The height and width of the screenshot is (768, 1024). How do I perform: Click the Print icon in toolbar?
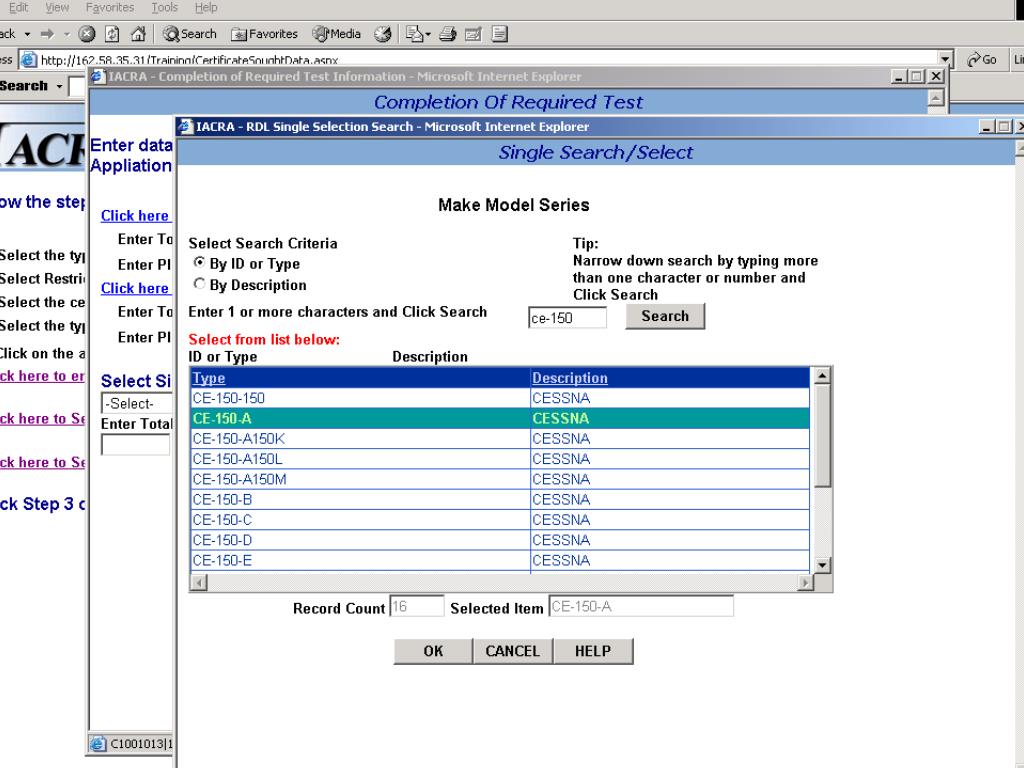[447, 34]
